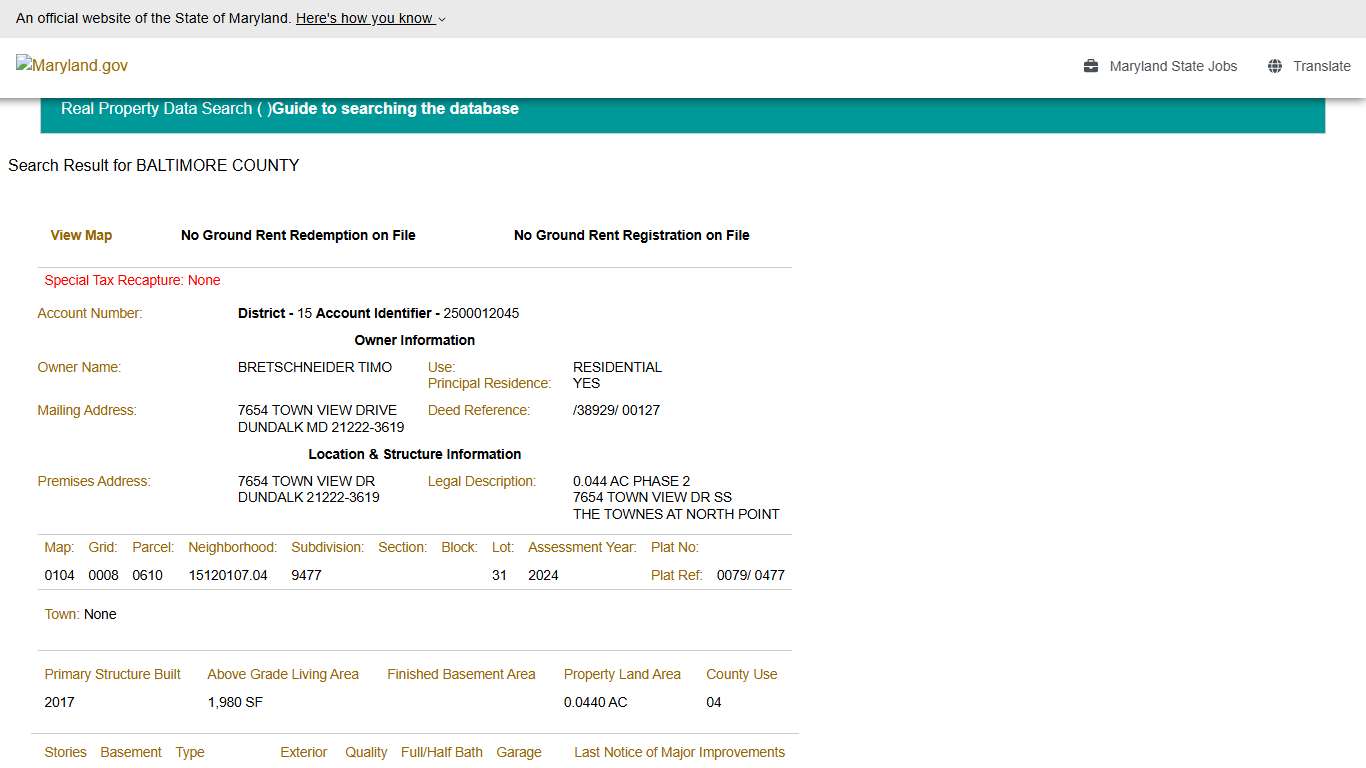Click the Account Number label
This screenshot has width=1366, height=768.
pyautogui.click(x=89, y=313)
